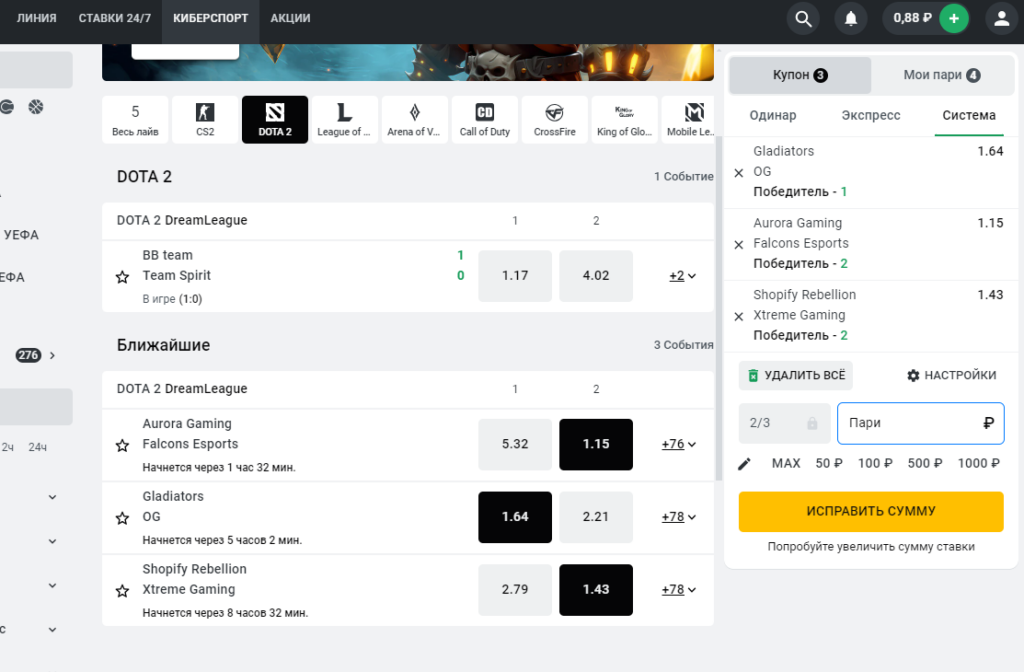Open the 2/3 system type selector
Screen dimensions: 1024x672
784,423
